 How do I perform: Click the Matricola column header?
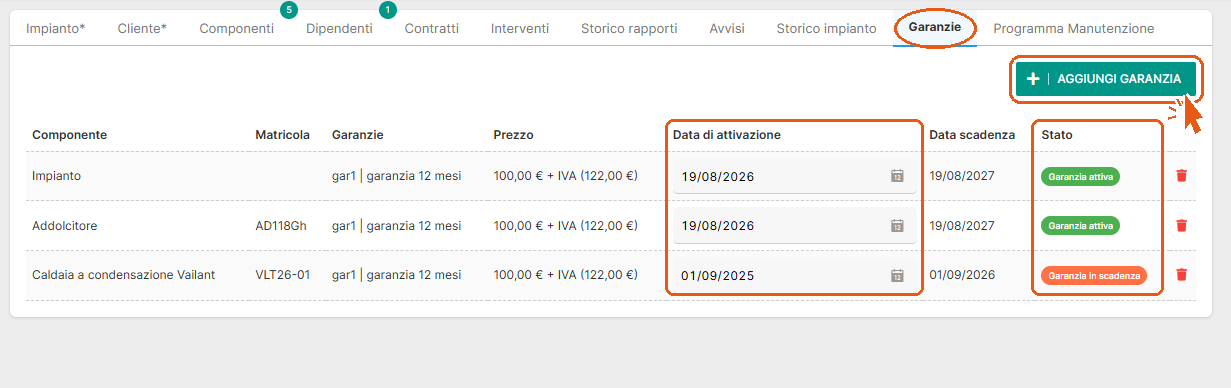pos(283,134)
